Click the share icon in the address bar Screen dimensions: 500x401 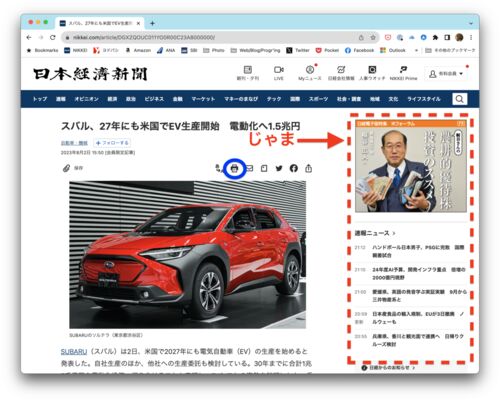pyautogui.click(x=361, y=38)
